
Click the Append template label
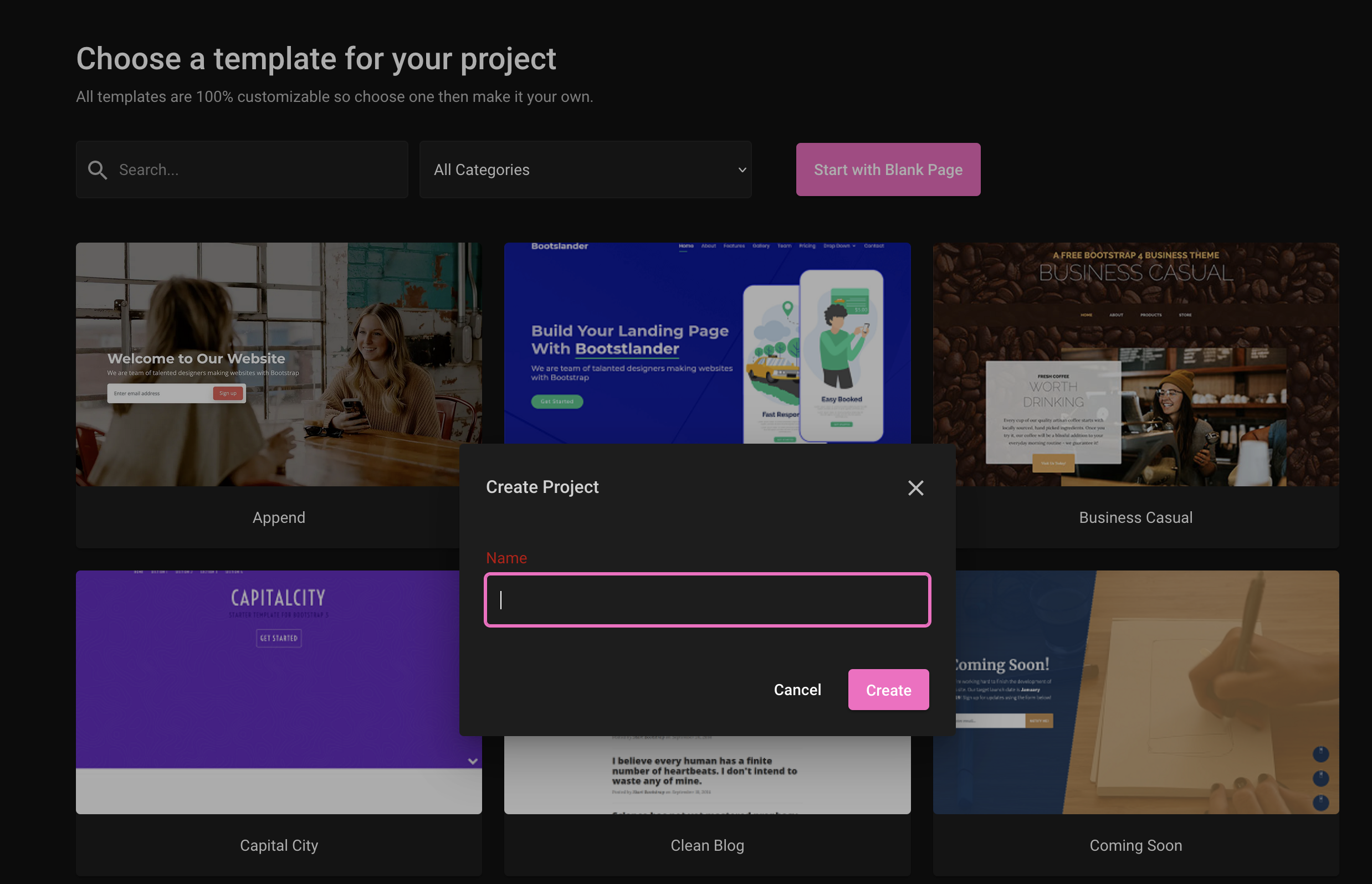pos(279,518)
